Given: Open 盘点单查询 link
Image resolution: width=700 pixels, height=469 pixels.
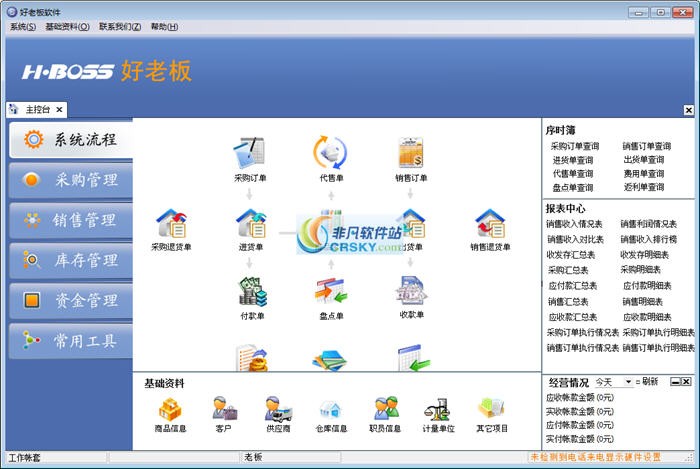Looking at the screenshot, I should point(573,187).
